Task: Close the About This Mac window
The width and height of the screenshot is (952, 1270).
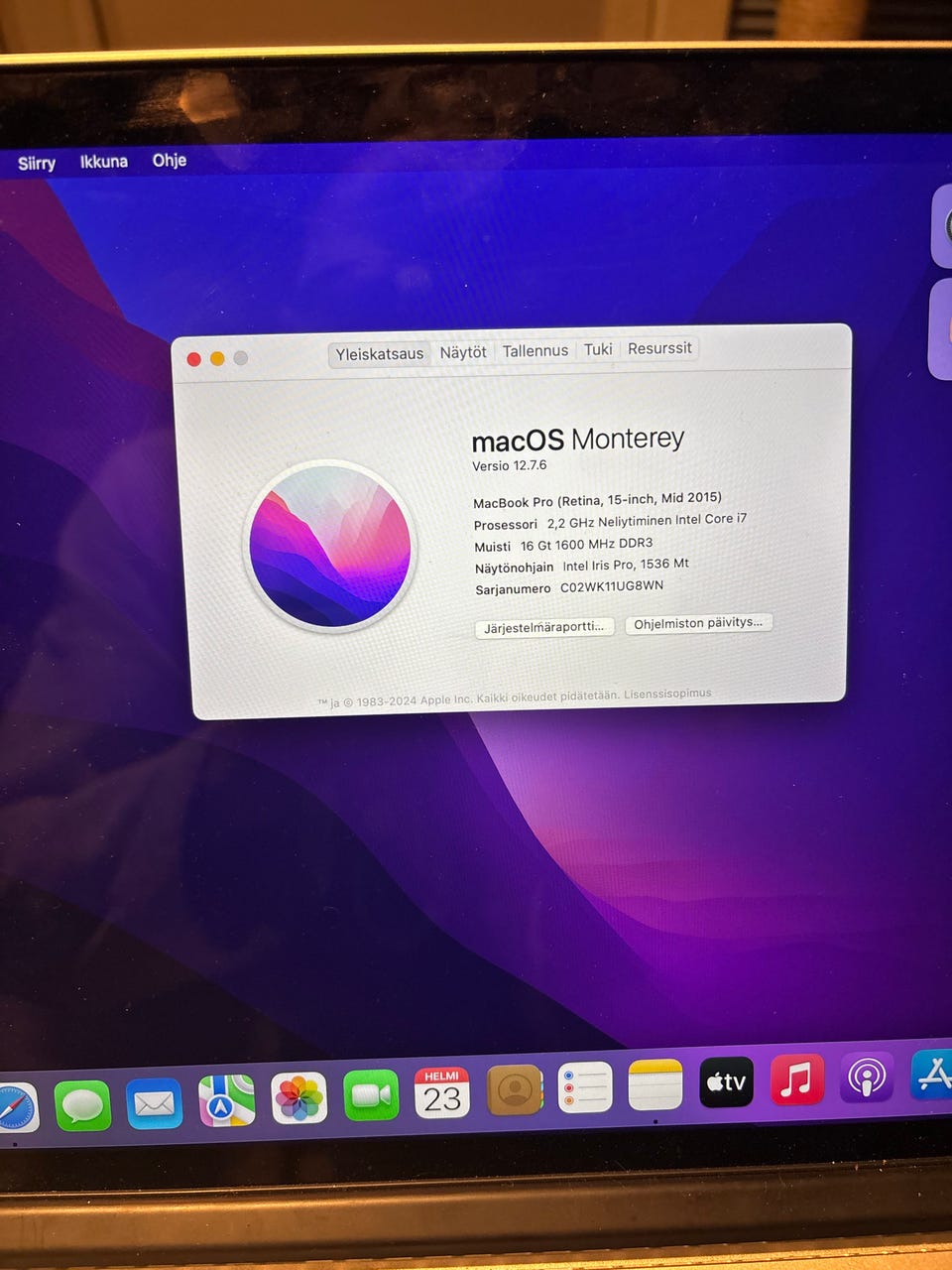Action: click(194, 359)
